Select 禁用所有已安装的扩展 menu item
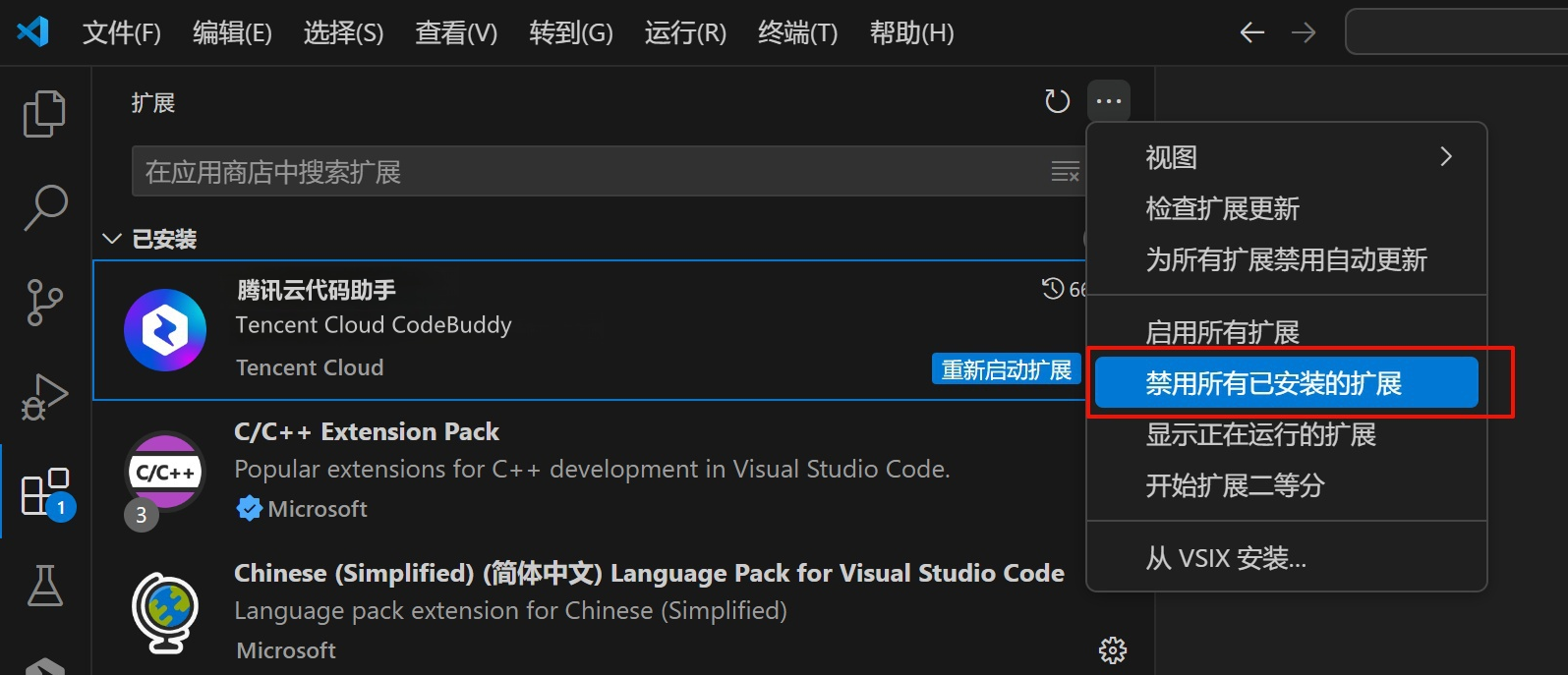Viewport: 1568px width, 675px height. pos(1285,383)
